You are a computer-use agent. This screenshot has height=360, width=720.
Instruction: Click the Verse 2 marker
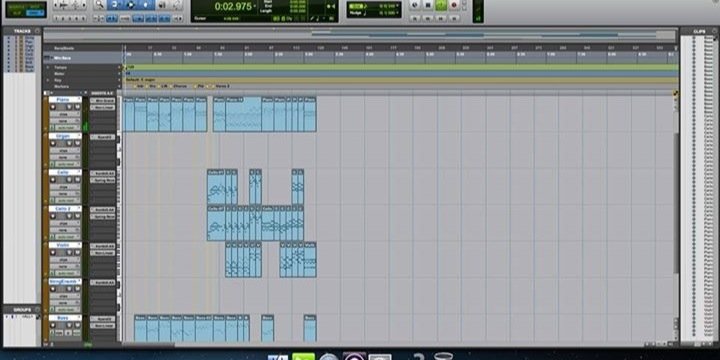(x=221, y=86)
